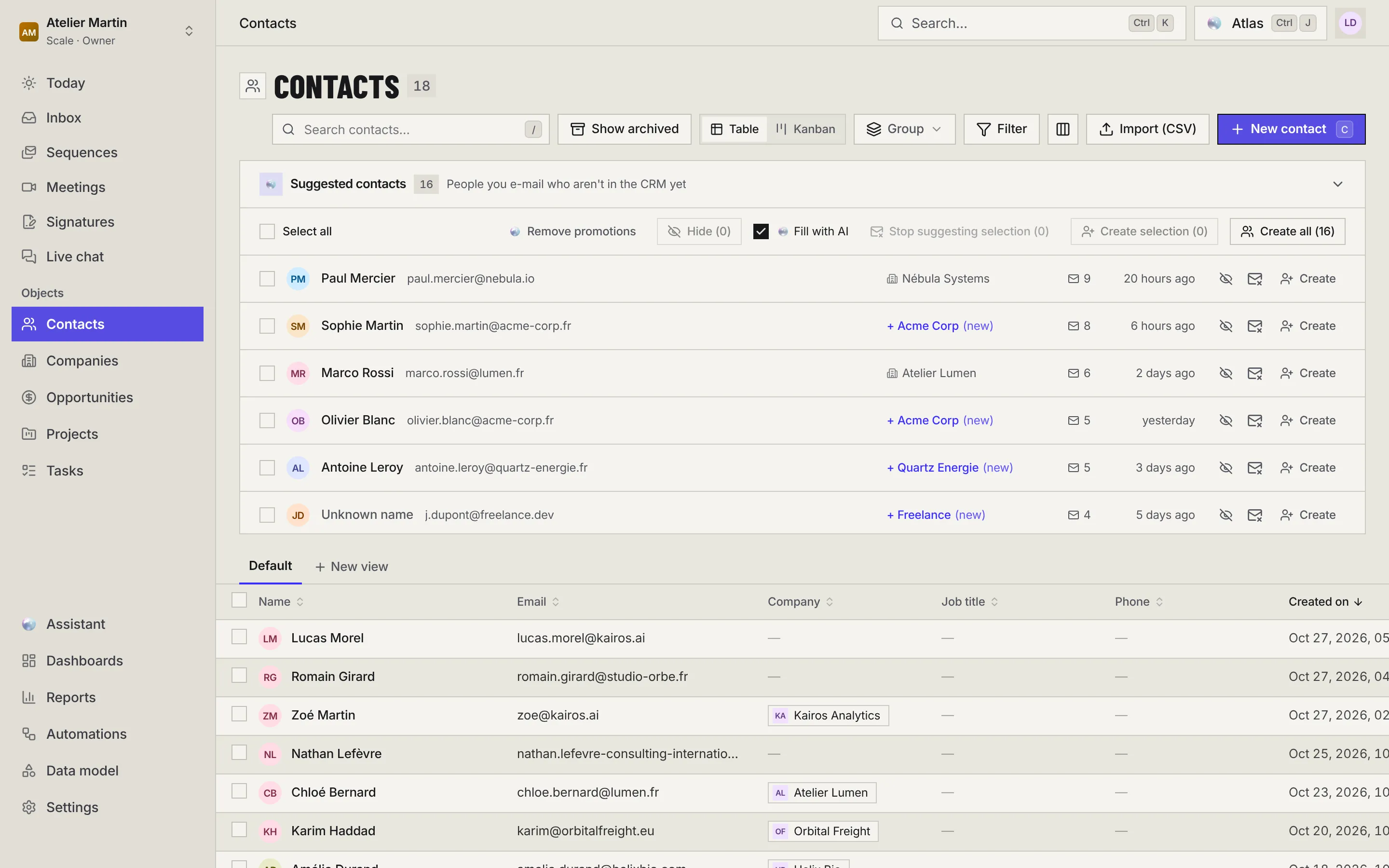The height and width of the screenshot is (868, 1389).
Task: Hide Marco Rossi suggestion eye-off icon
Action: 1226,374
